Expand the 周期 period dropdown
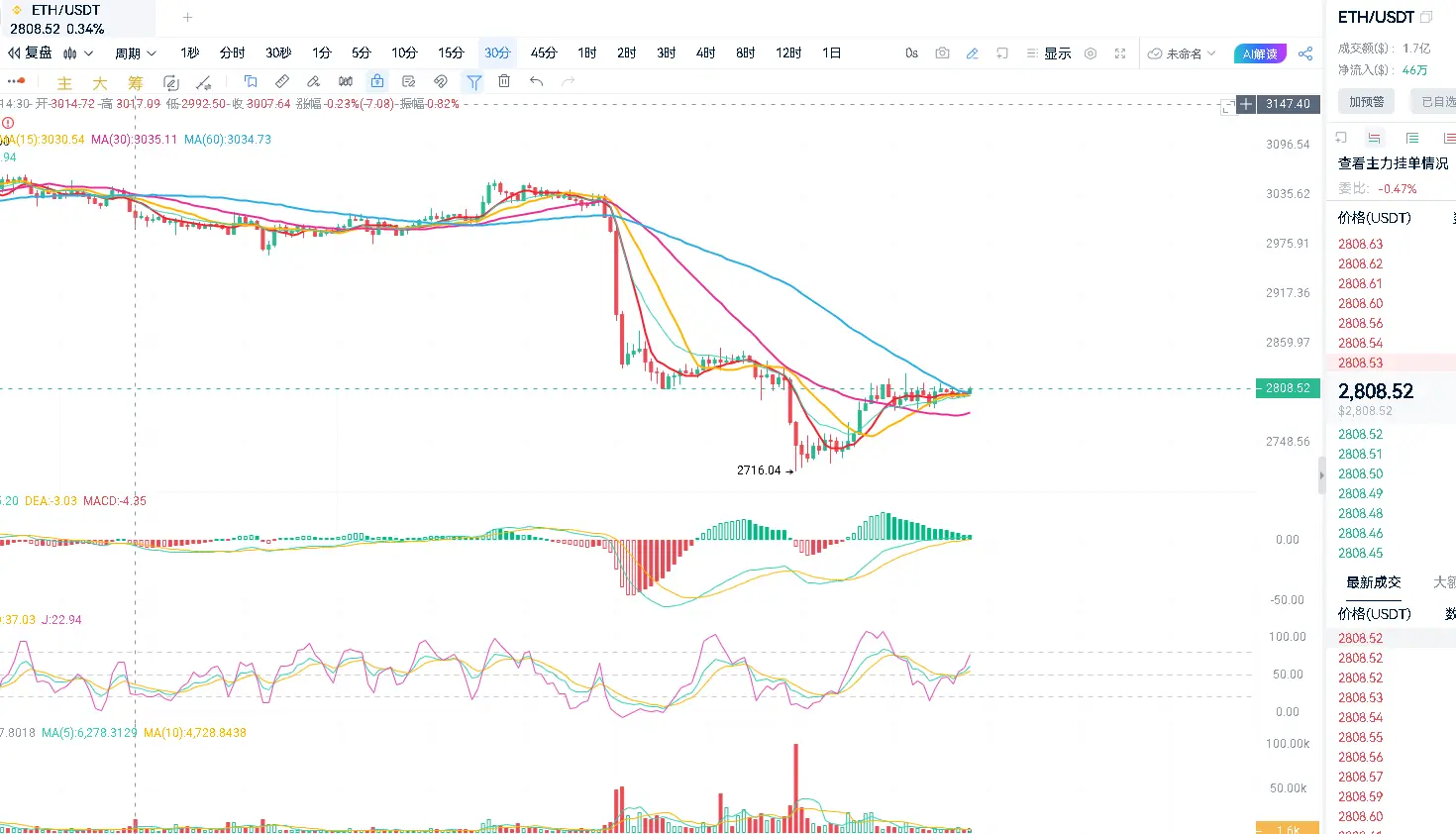The width and height of the screenshot is (1456, 834). [x=135, y=53]
